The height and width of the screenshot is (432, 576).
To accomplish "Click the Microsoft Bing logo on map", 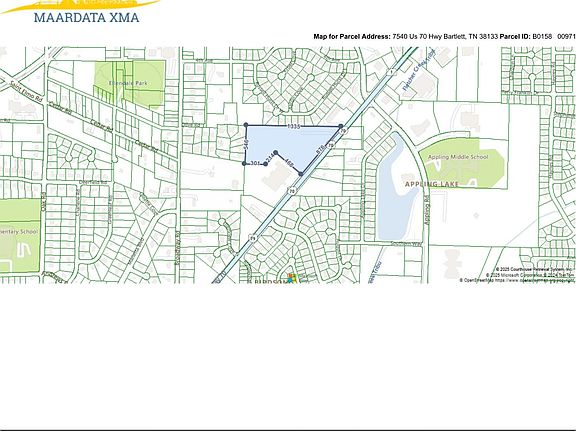I will pyautogui.click(x=292, y=278).
